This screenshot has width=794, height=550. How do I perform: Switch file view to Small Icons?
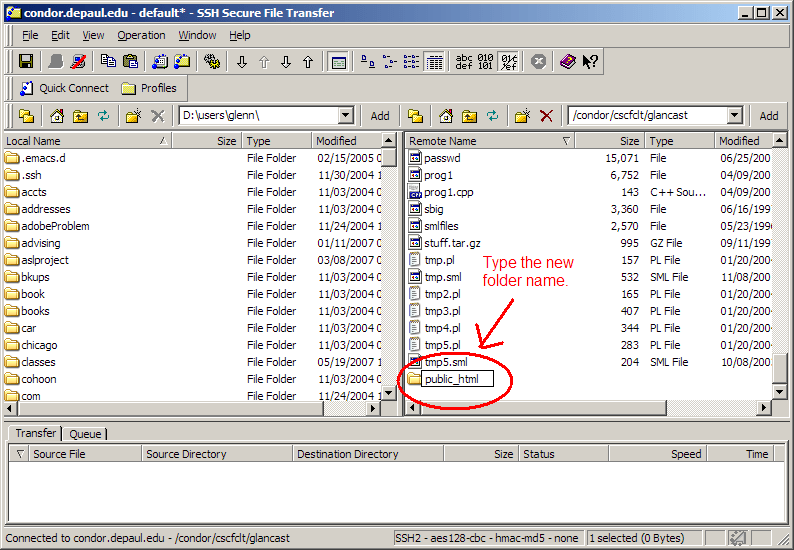pos(389,62)
